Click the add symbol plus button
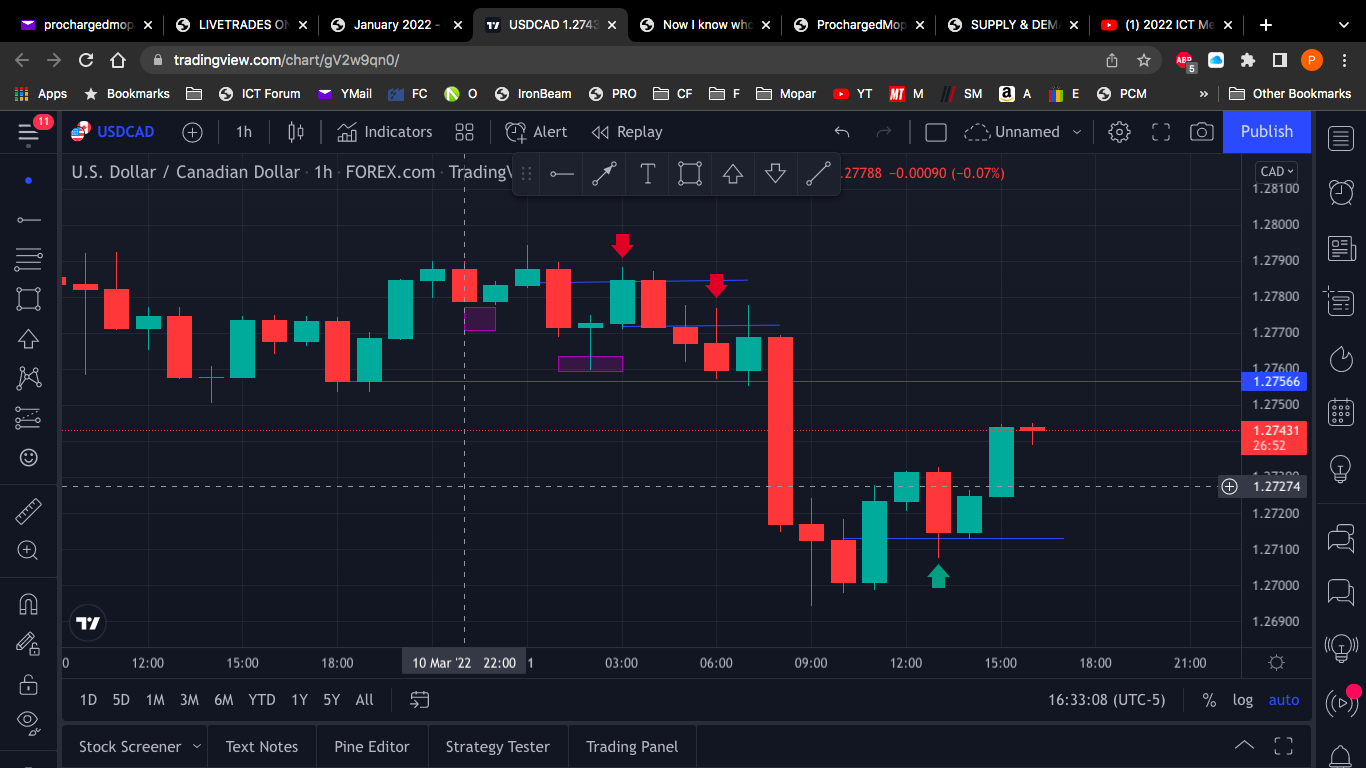Image resolution: width=1366 pixels, height=768 pixels. tap(192, 132)
